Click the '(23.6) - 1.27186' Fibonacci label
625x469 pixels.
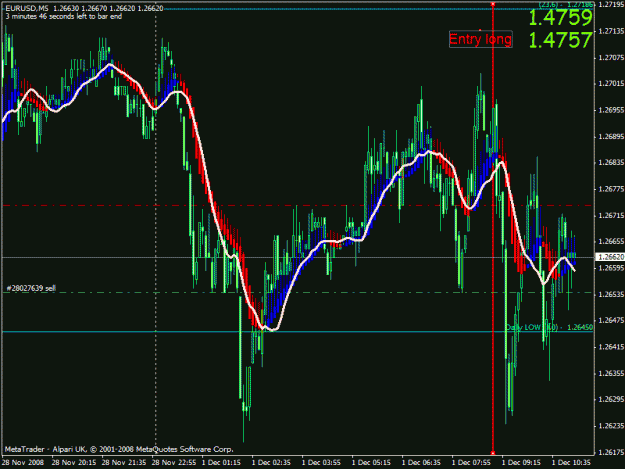566,5
